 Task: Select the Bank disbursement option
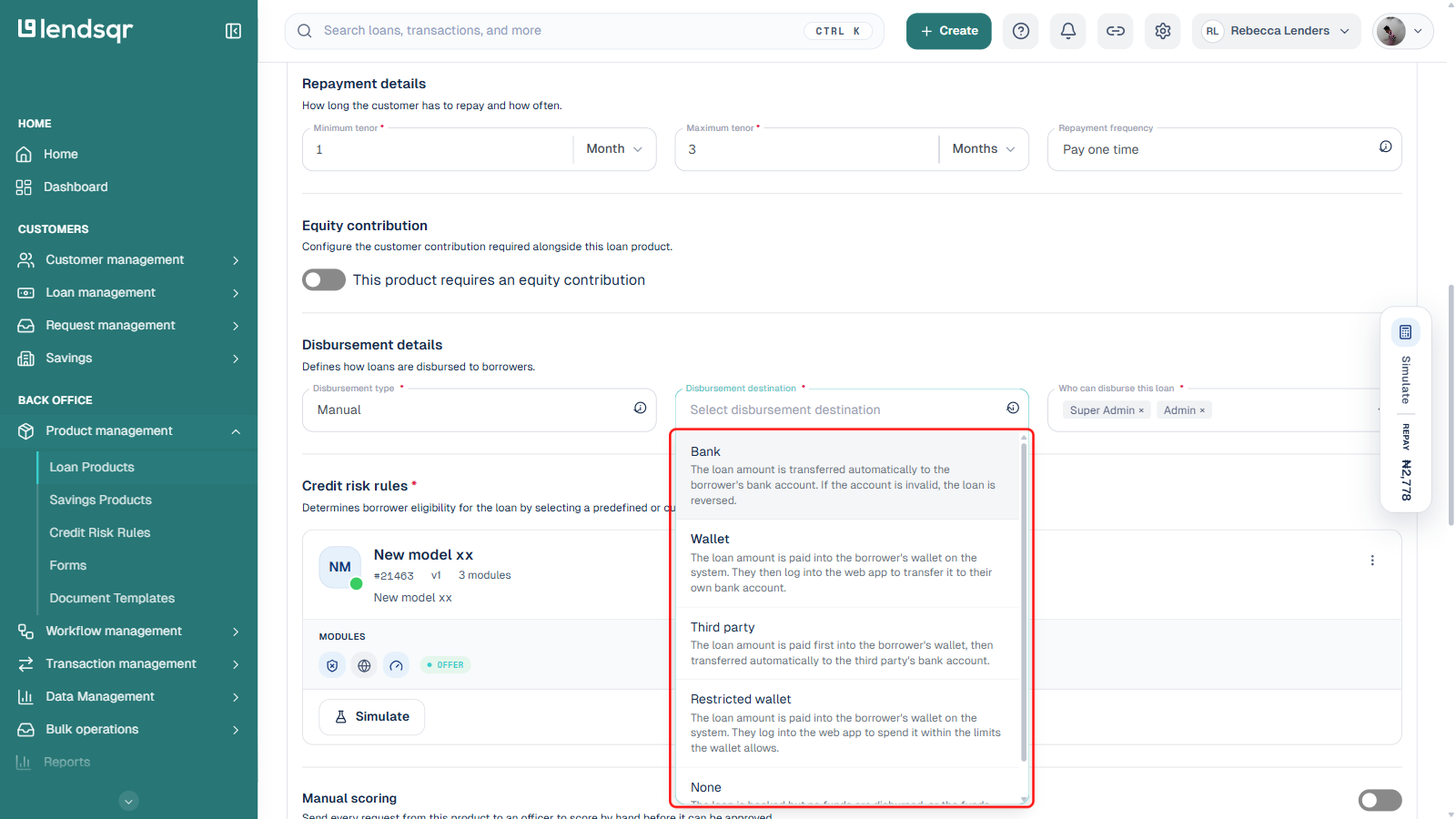click(846, 476)
